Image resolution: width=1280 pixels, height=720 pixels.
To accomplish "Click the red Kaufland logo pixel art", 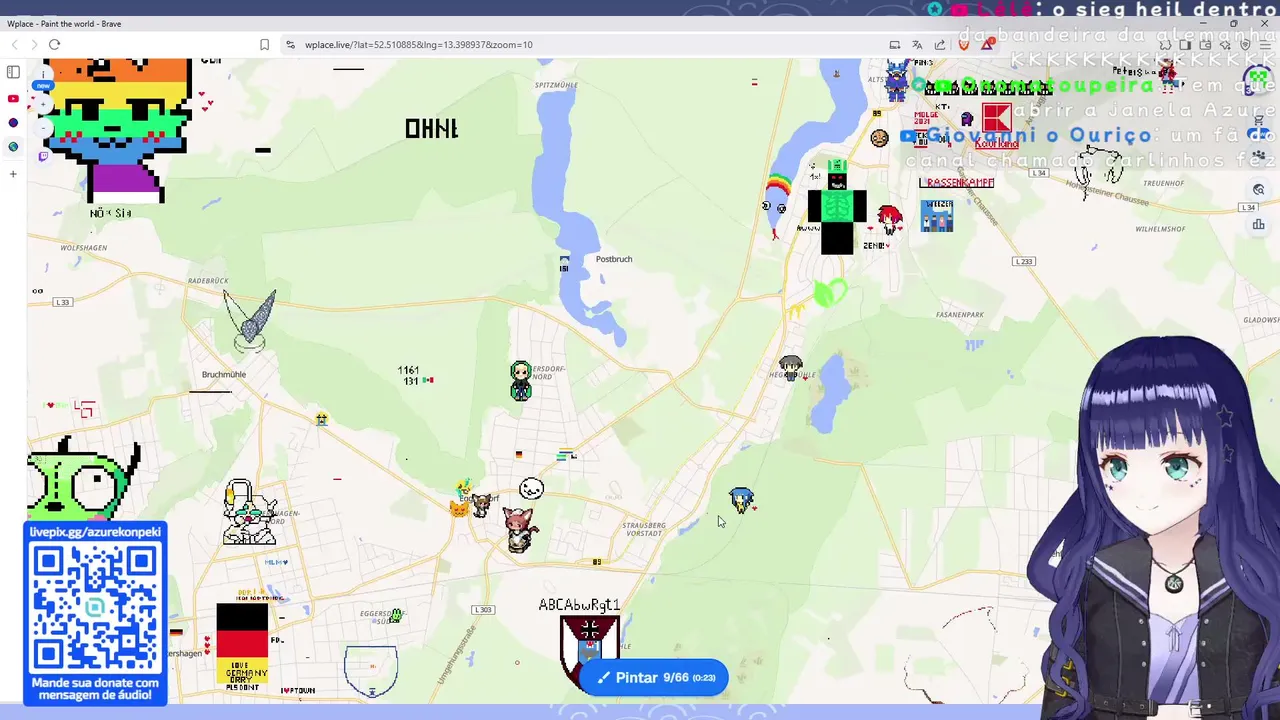I will 996,117.
